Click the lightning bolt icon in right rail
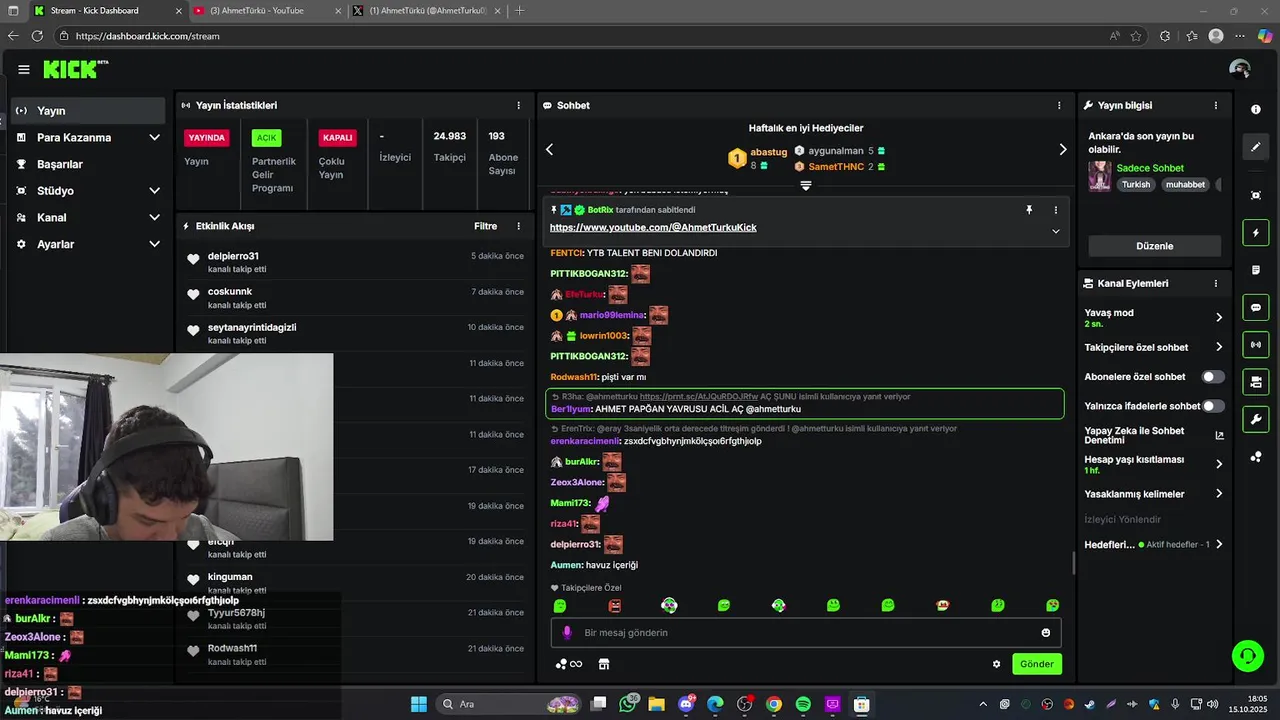1280x720 pixels. tap(1256, 233)
